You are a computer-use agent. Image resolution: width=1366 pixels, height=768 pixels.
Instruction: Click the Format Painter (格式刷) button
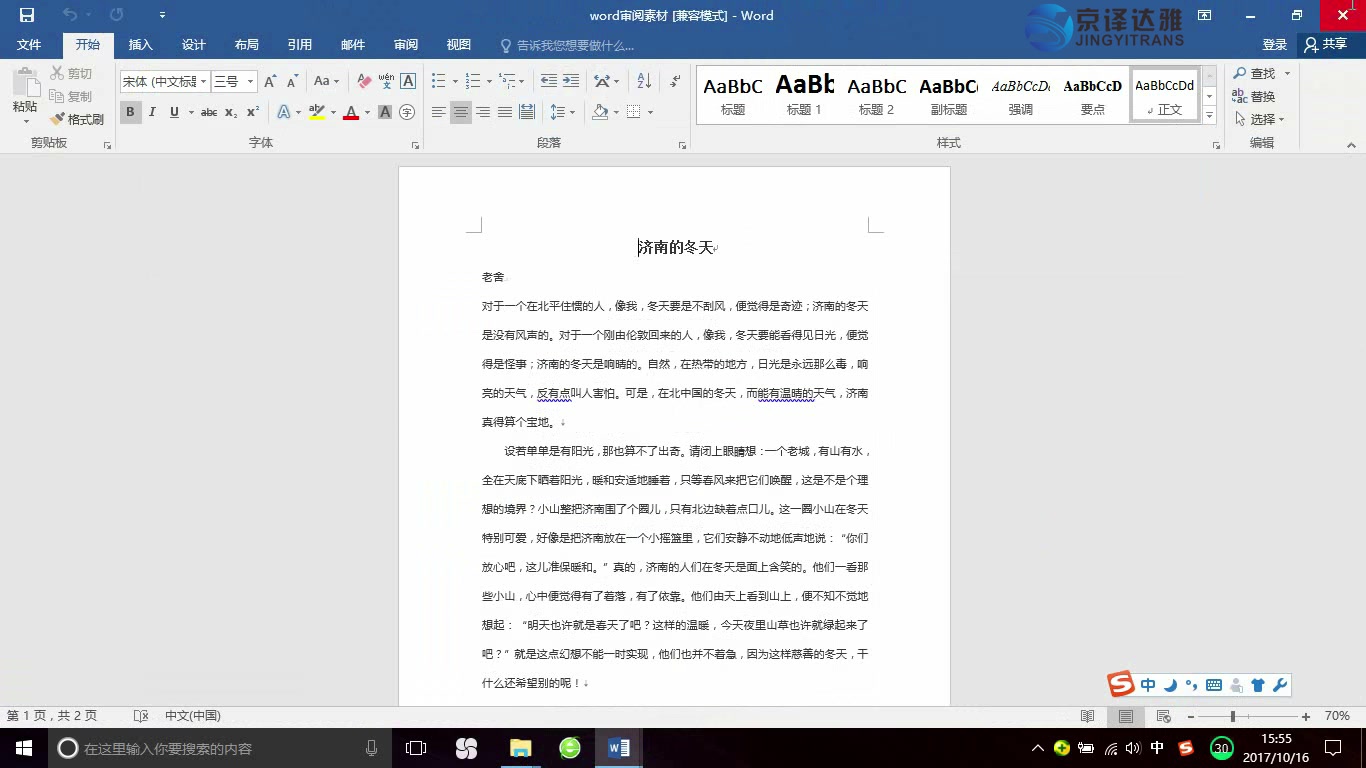(x=78, y=119)
